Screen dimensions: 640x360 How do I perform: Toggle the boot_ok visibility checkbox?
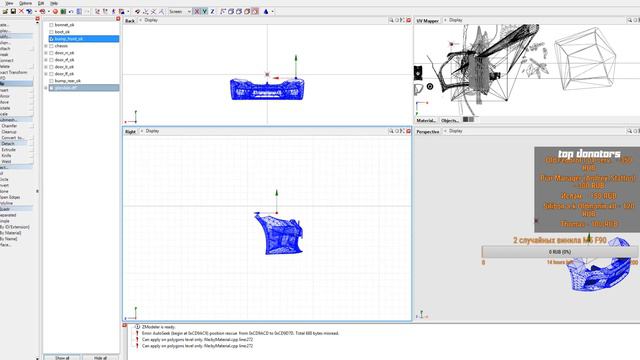point(51,32)
